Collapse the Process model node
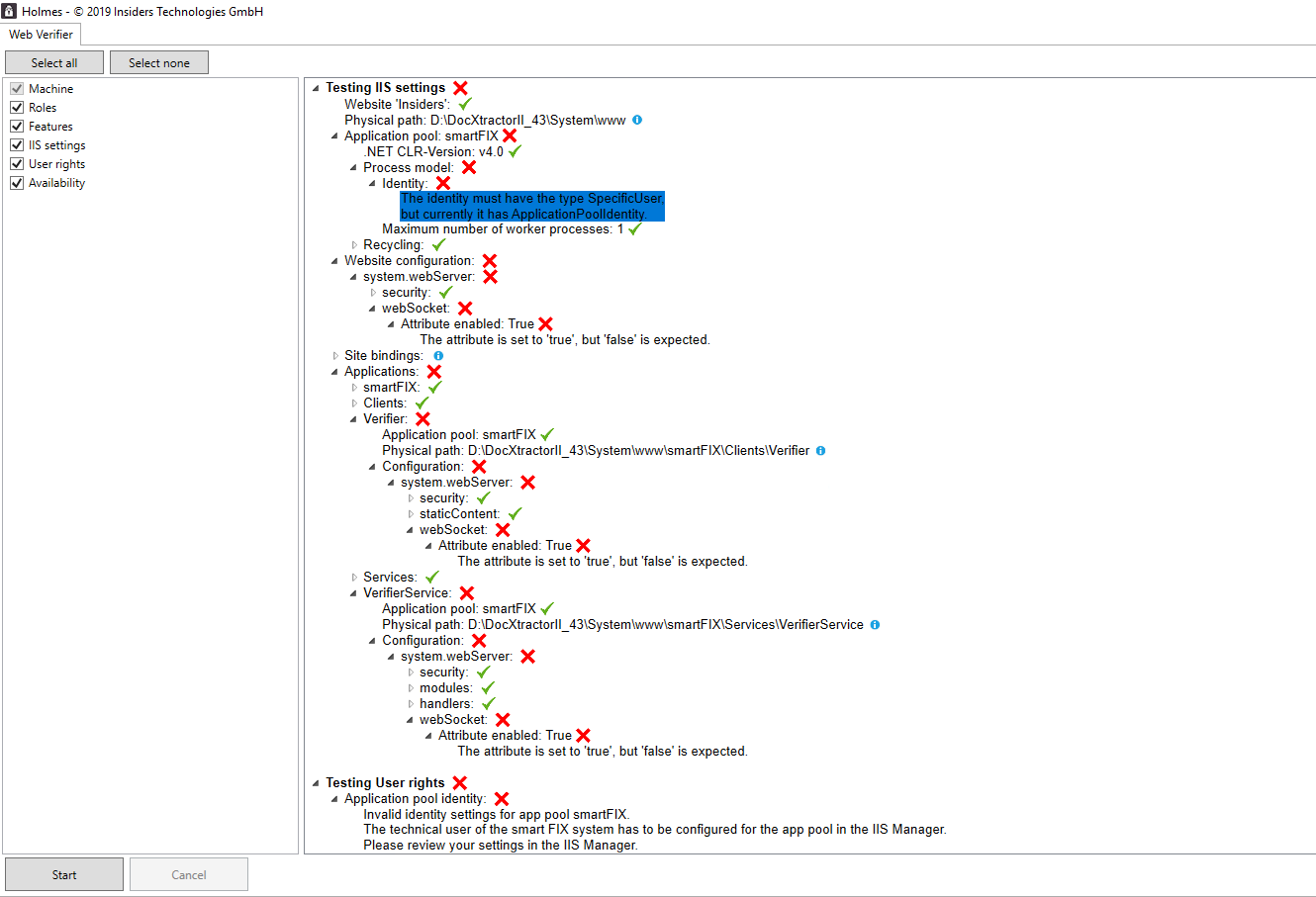Screen dimensions: 1316x897 (353, 167)
